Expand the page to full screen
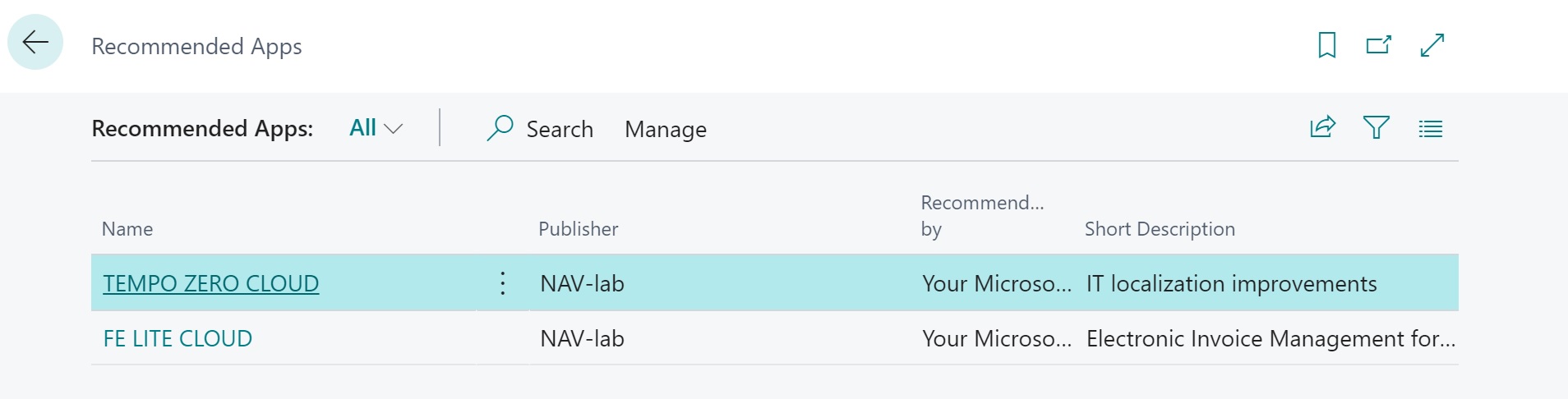Viewport: 1568px width, 399px height. click(x=1432, y=45)
